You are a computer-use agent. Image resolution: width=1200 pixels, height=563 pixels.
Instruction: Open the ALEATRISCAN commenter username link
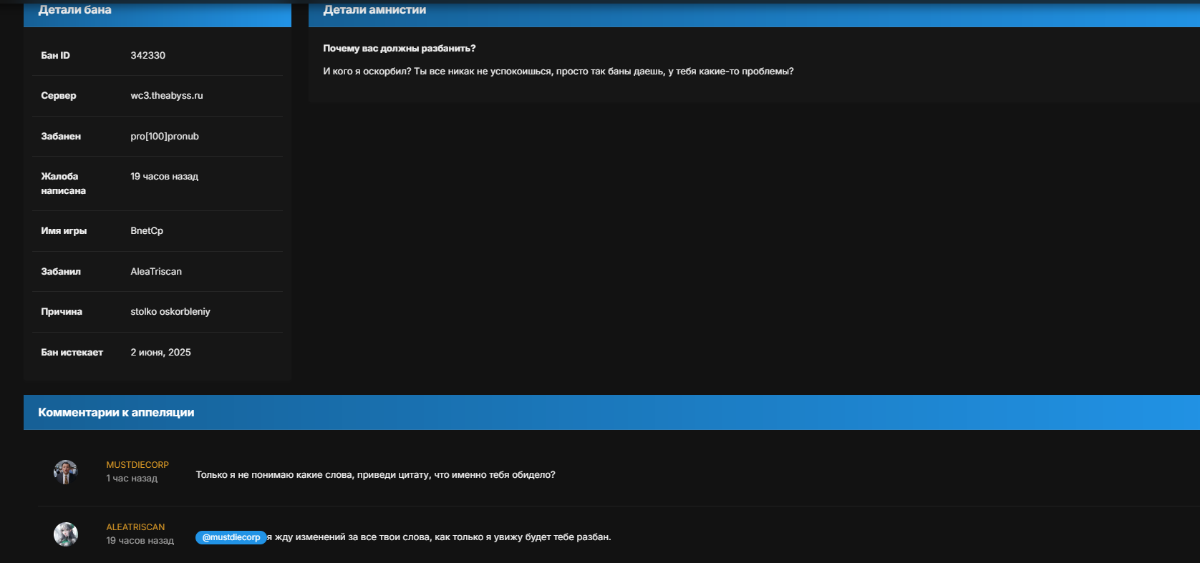[x=135, y=527]
